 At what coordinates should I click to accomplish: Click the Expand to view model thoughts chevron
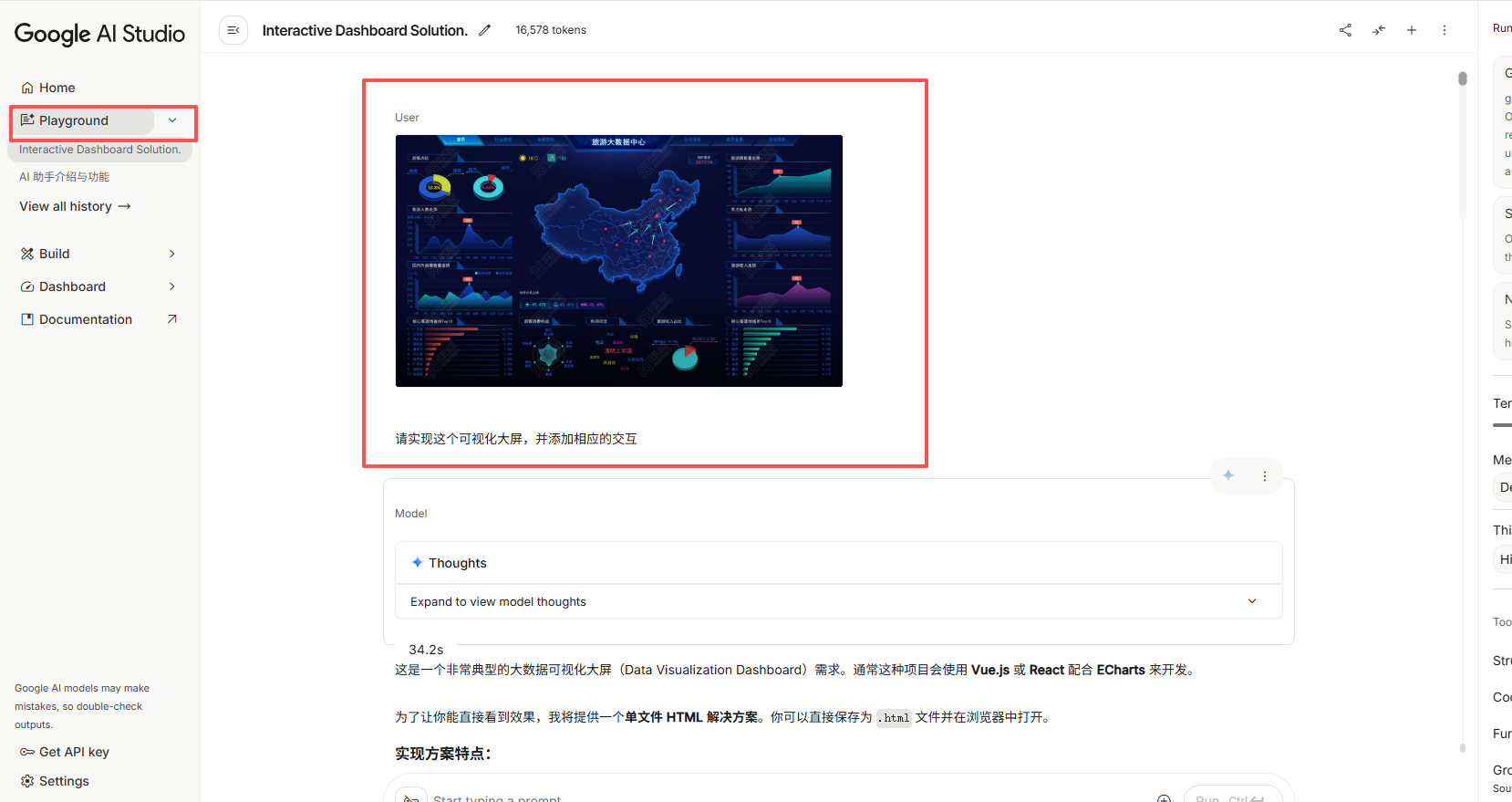1252,601
